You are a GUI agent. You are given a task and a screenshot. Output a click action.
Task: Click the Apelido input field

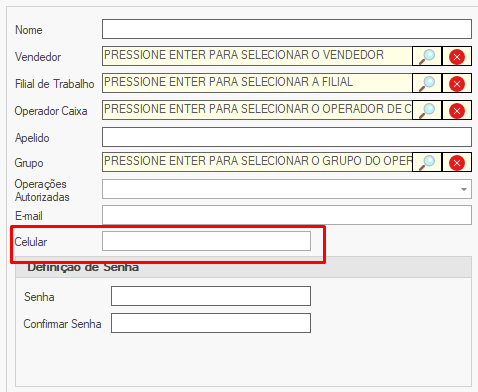[287, 137]
